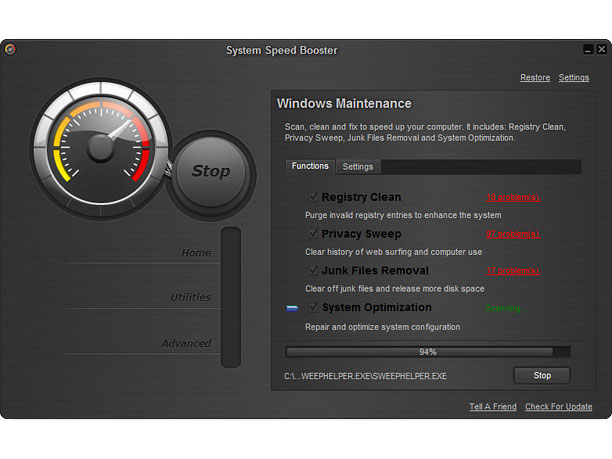Click the Windows Maintenance heading
Image resolution: width=612 pixels, height=459 pixels.
[x=344, y=103]
